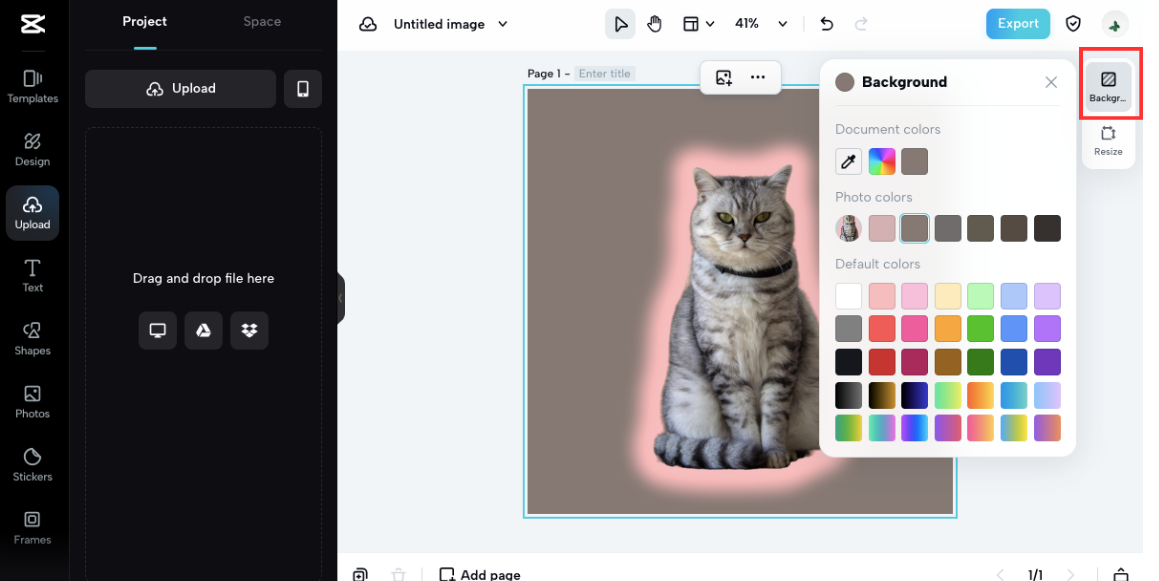Upload from phone icon button

[303, 89]
